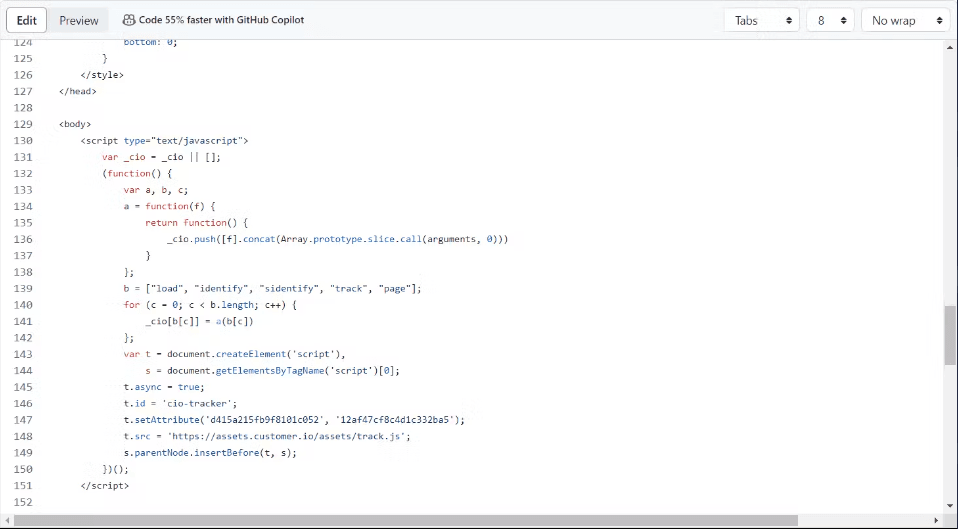Click the vertical scrollbar thumb

click(x=950, y=335)
